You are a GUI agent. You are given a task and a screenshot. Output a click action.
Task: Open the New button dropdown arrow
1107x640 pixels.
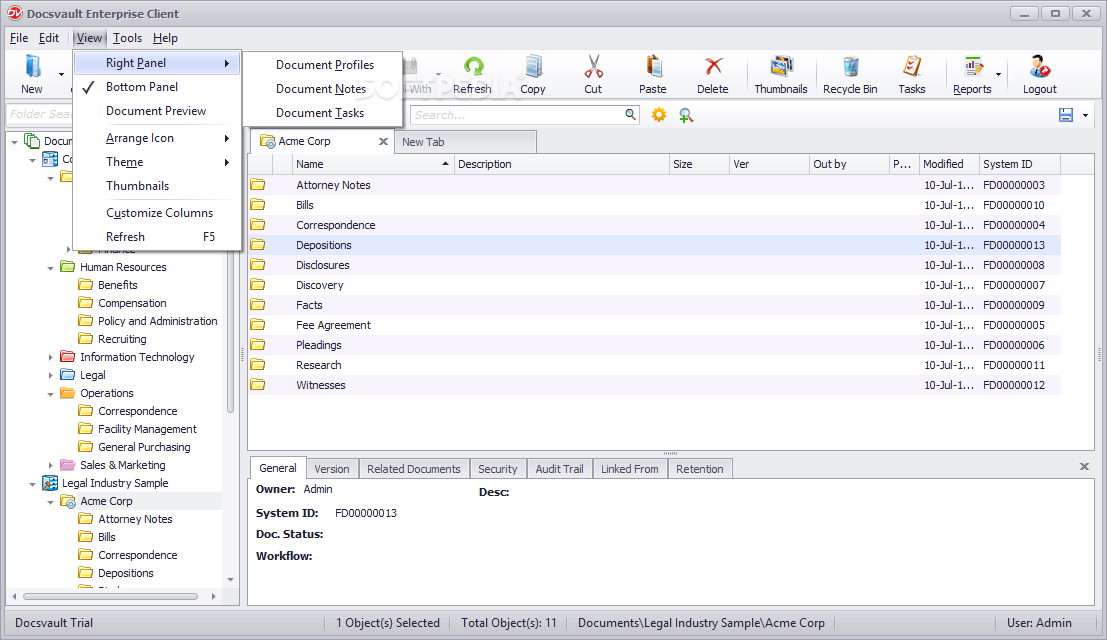[61, 74]
